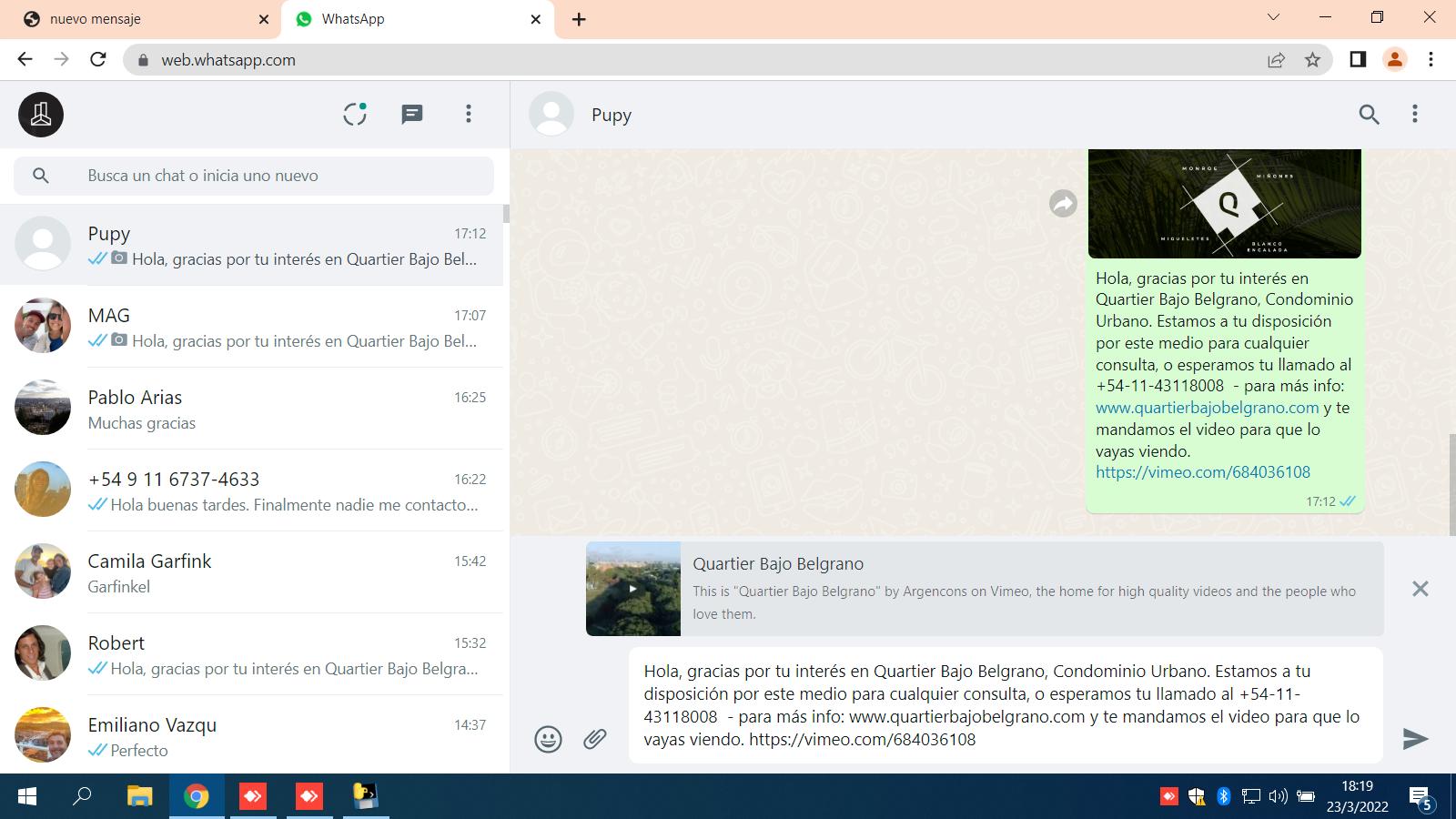1456x819 pixels.
Task: Open the Pablo Arias conversation
Action: pos(251,409)
